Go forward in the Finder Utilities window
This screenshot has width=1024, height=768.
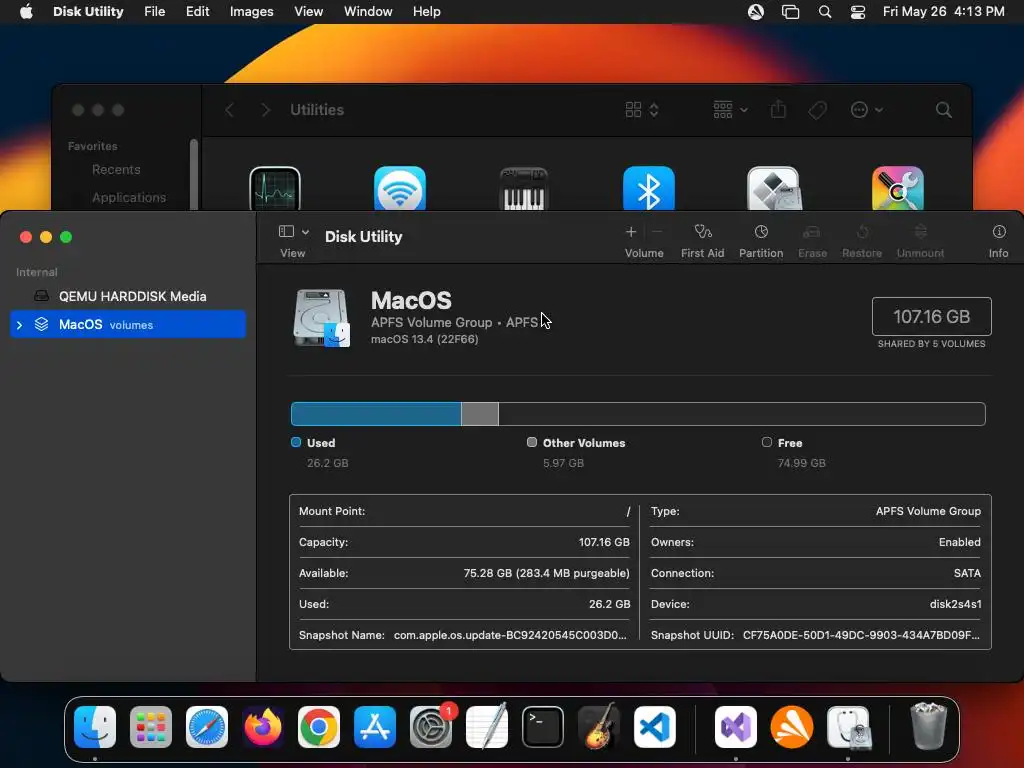click(265, 110)
